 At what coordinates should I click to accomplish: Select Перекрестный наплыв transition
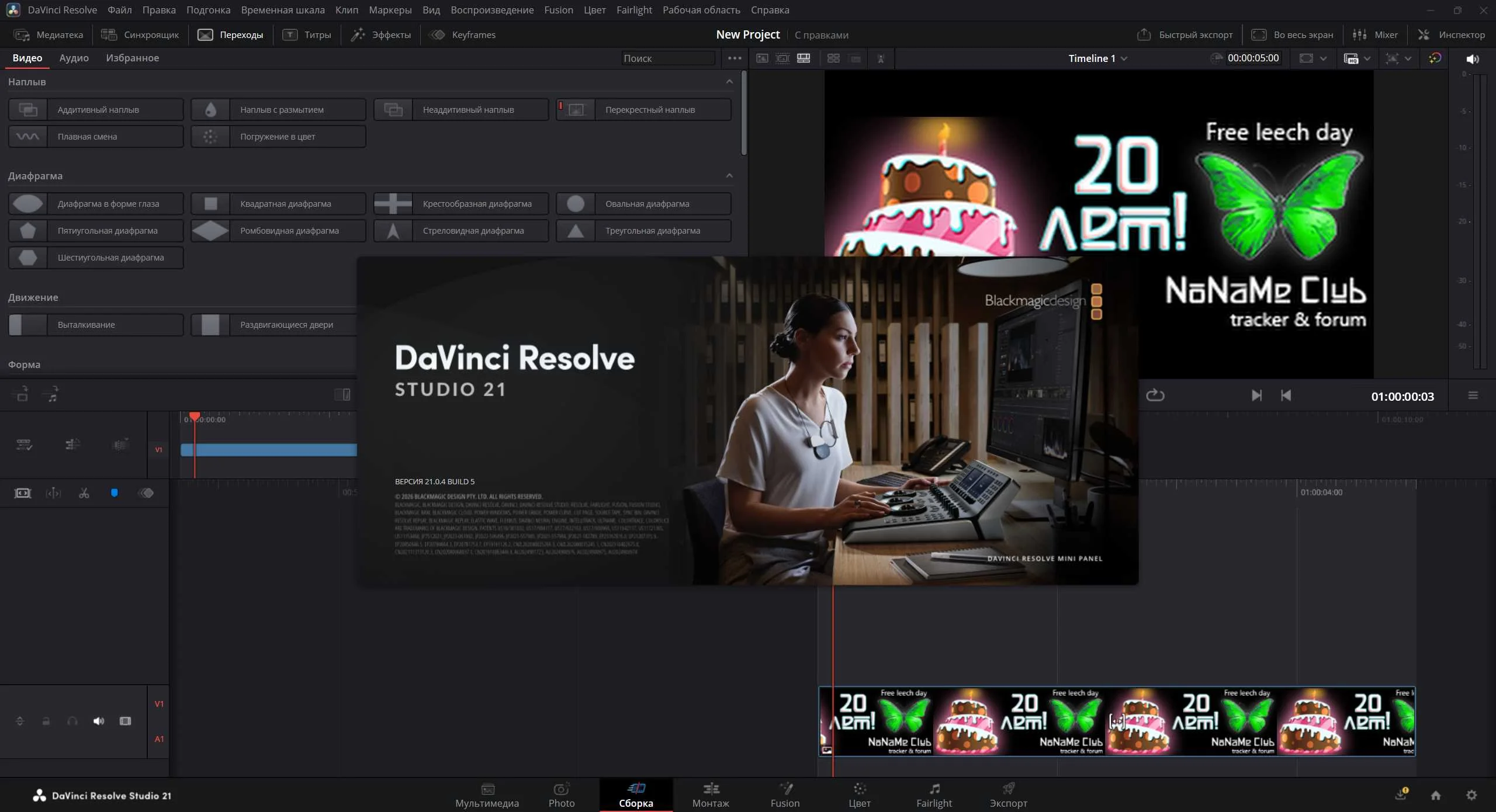[643, 110]
